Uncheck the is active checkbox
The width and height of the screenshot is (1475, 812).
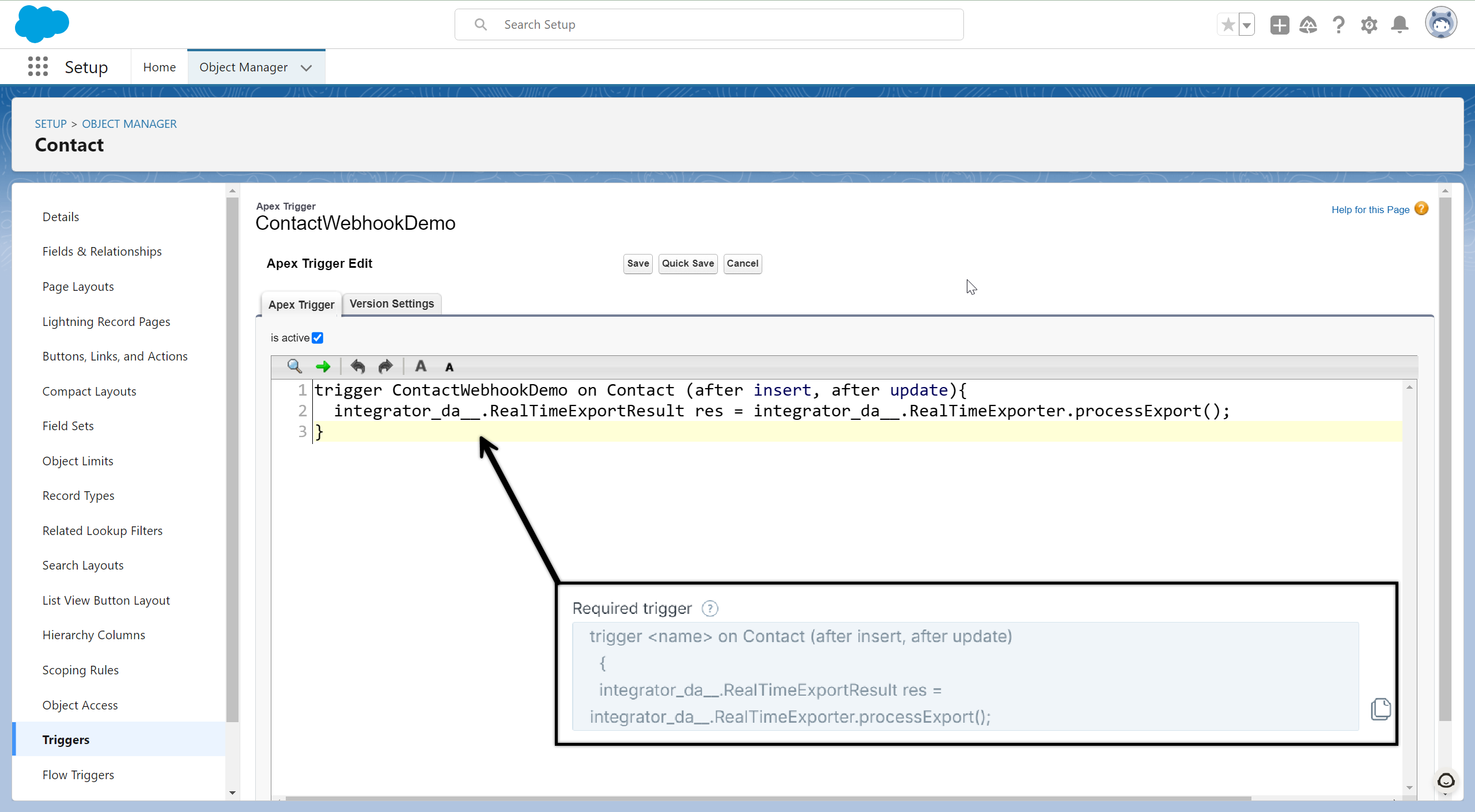[x=317, y=338]
